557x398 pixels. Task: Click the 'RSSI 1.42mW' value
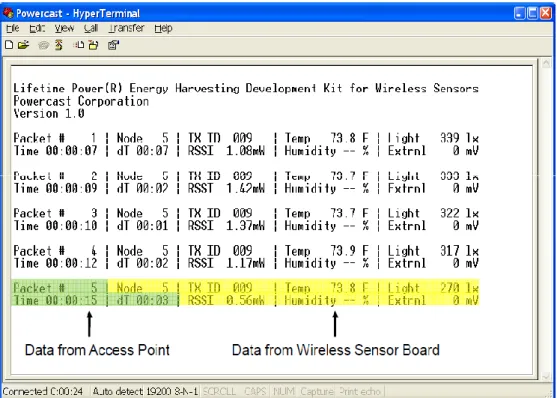click(226, 188)
